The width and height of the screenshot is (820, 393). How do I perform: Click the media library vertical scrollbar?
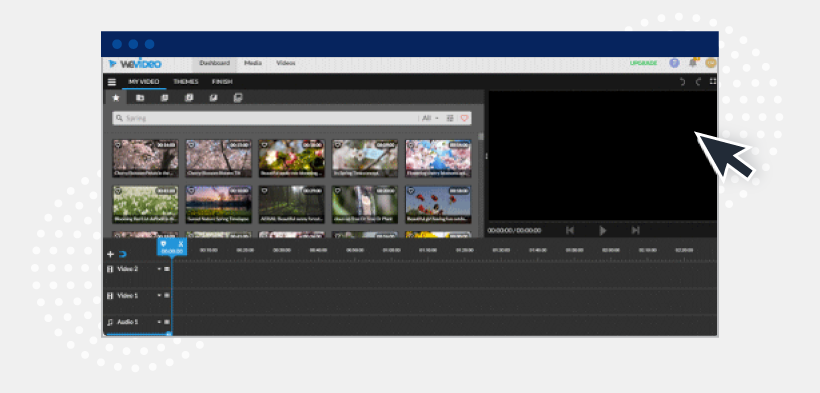coord(481,136)
